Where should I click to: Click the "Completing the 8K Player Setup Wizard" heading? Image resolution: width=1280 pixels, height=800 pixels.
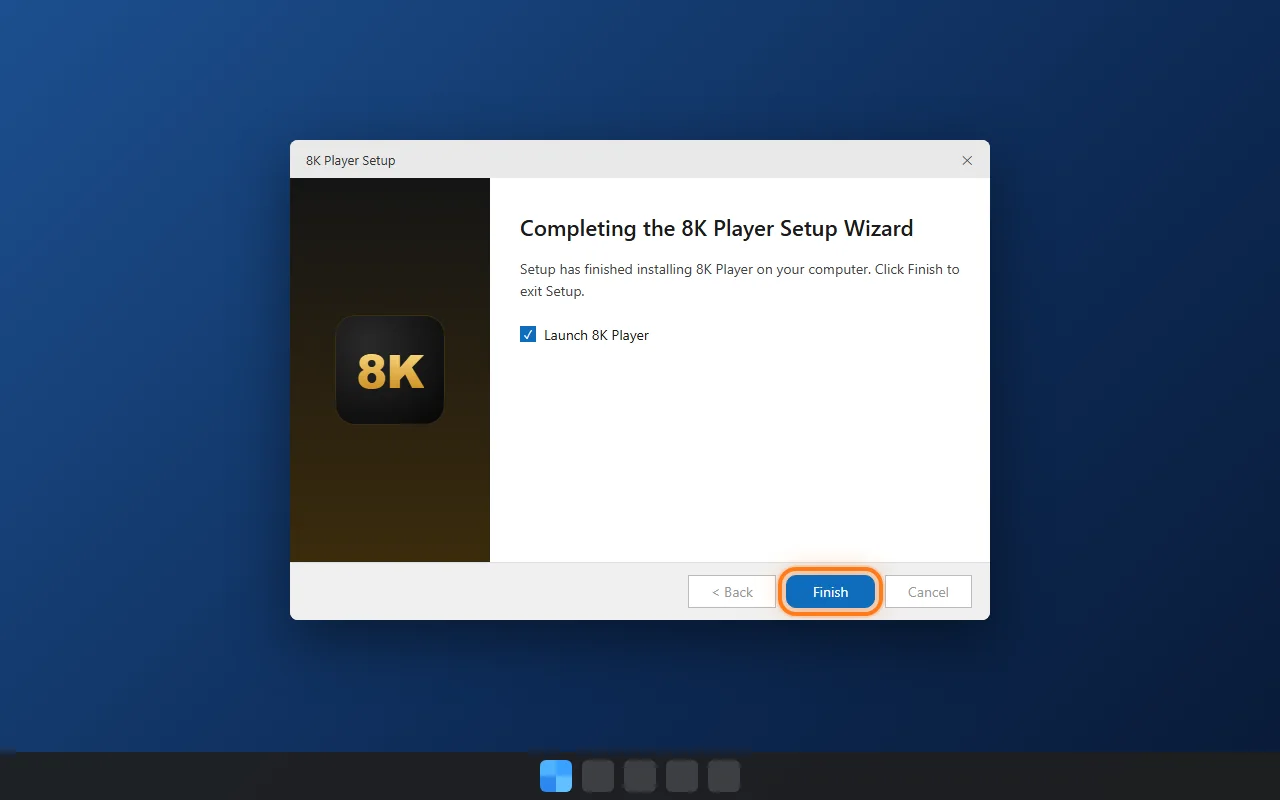click(x=716, y=228)
